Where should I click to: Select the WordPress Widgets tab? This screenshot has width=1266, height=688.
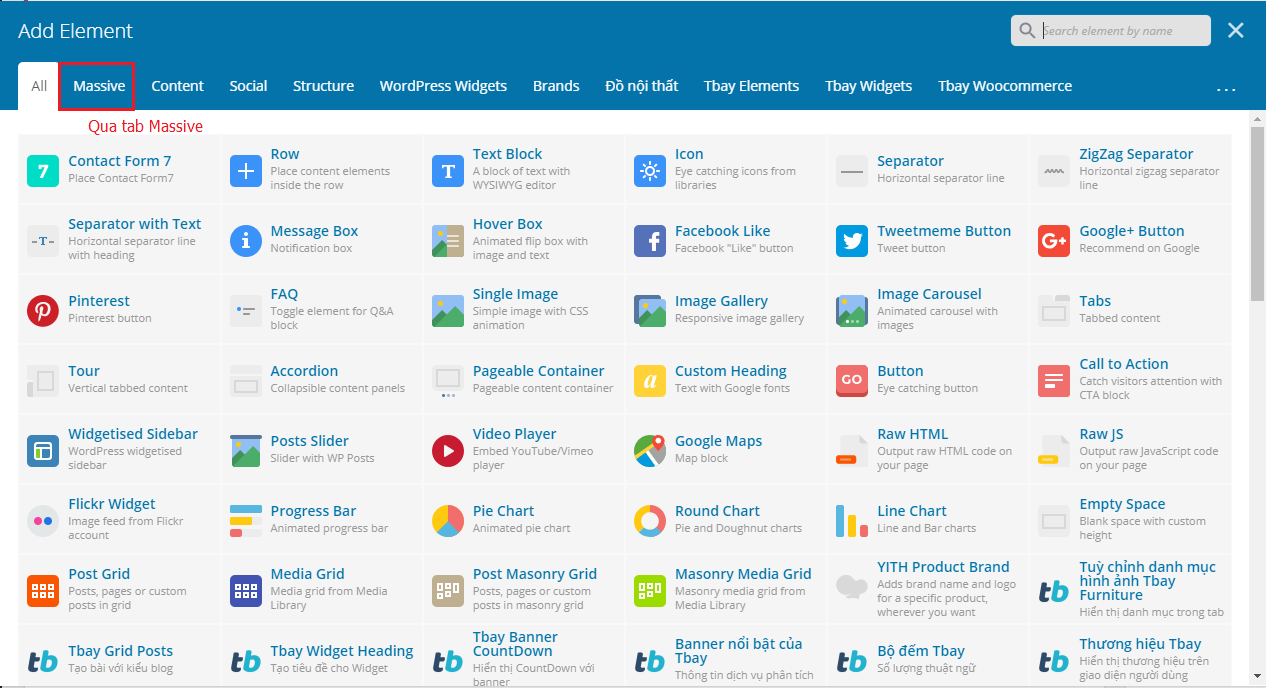pos(443,86)
